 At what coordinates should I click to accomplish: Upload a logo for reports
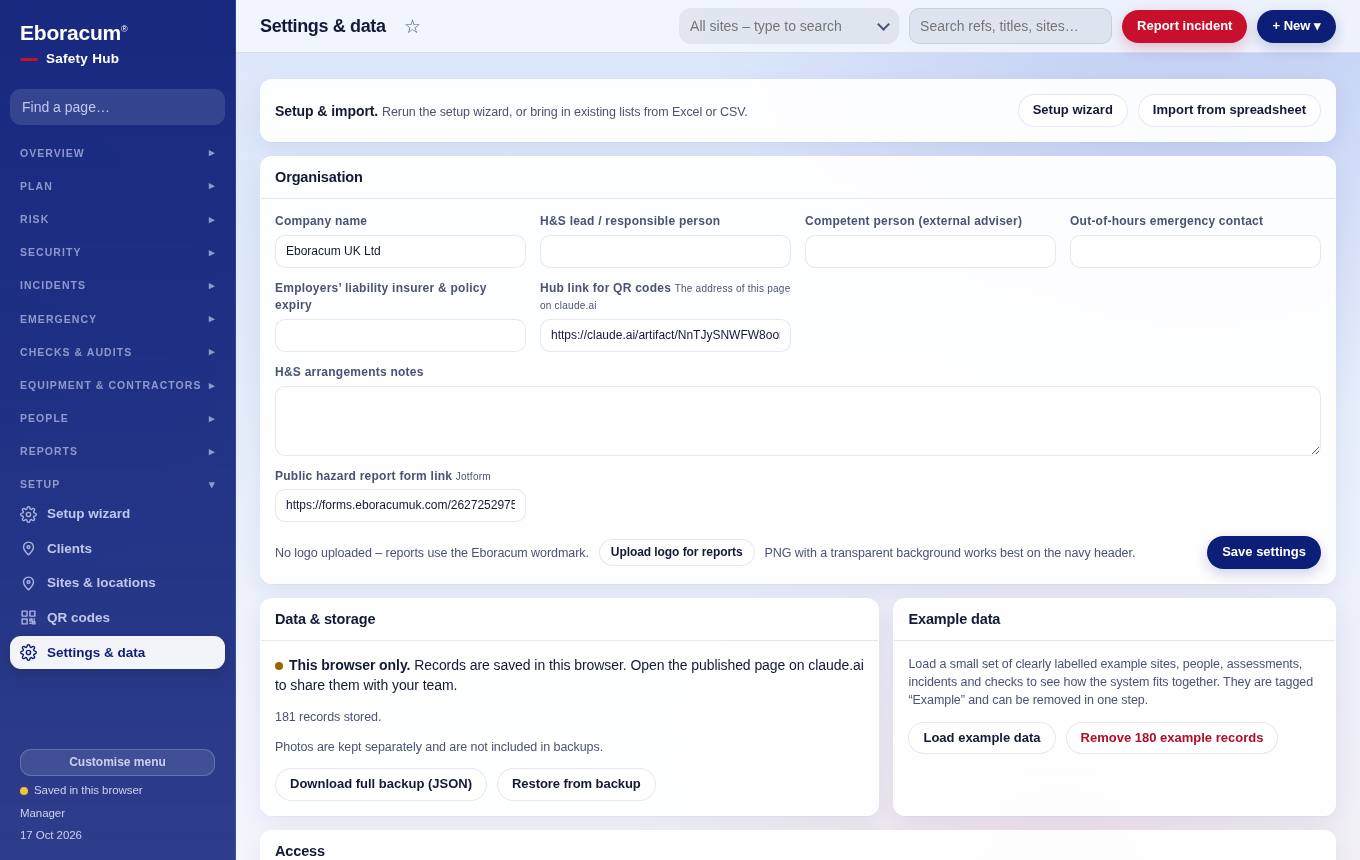677,552
